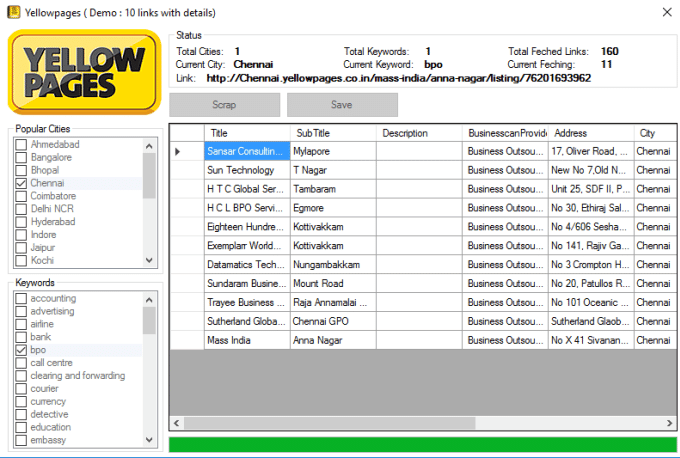
Task: Click the 17, Oliver Road address cell
Action: coord(591,151)
